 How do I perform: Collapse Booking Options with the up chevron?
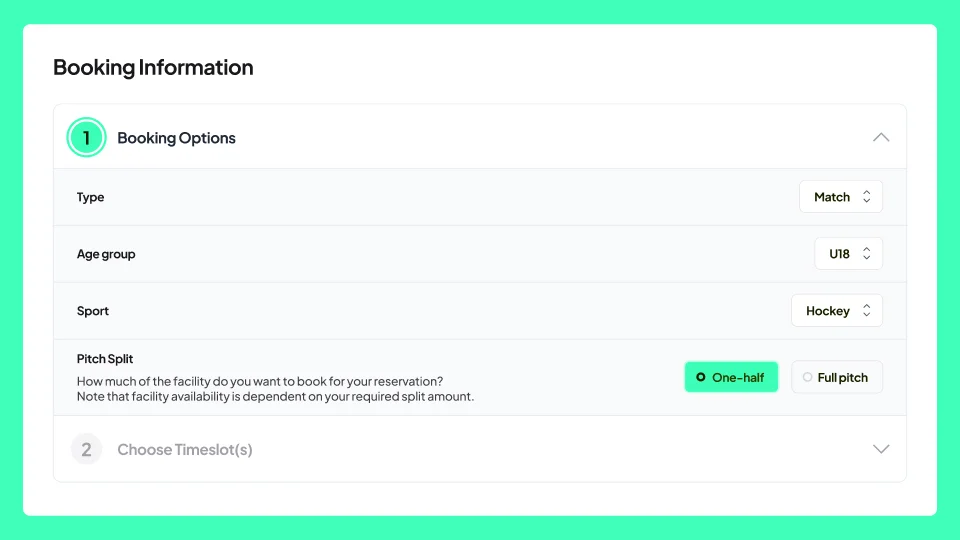click(880, 138)
